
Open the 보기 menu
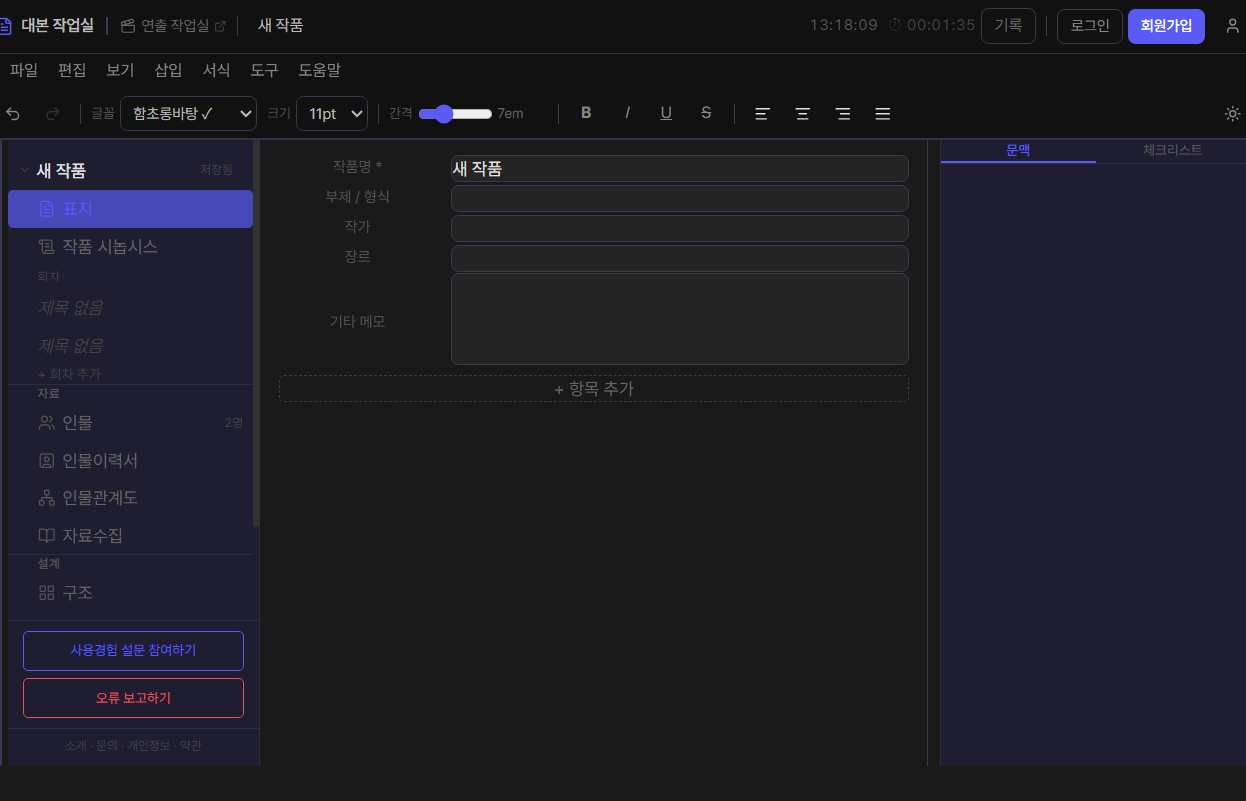click(120, 70)
